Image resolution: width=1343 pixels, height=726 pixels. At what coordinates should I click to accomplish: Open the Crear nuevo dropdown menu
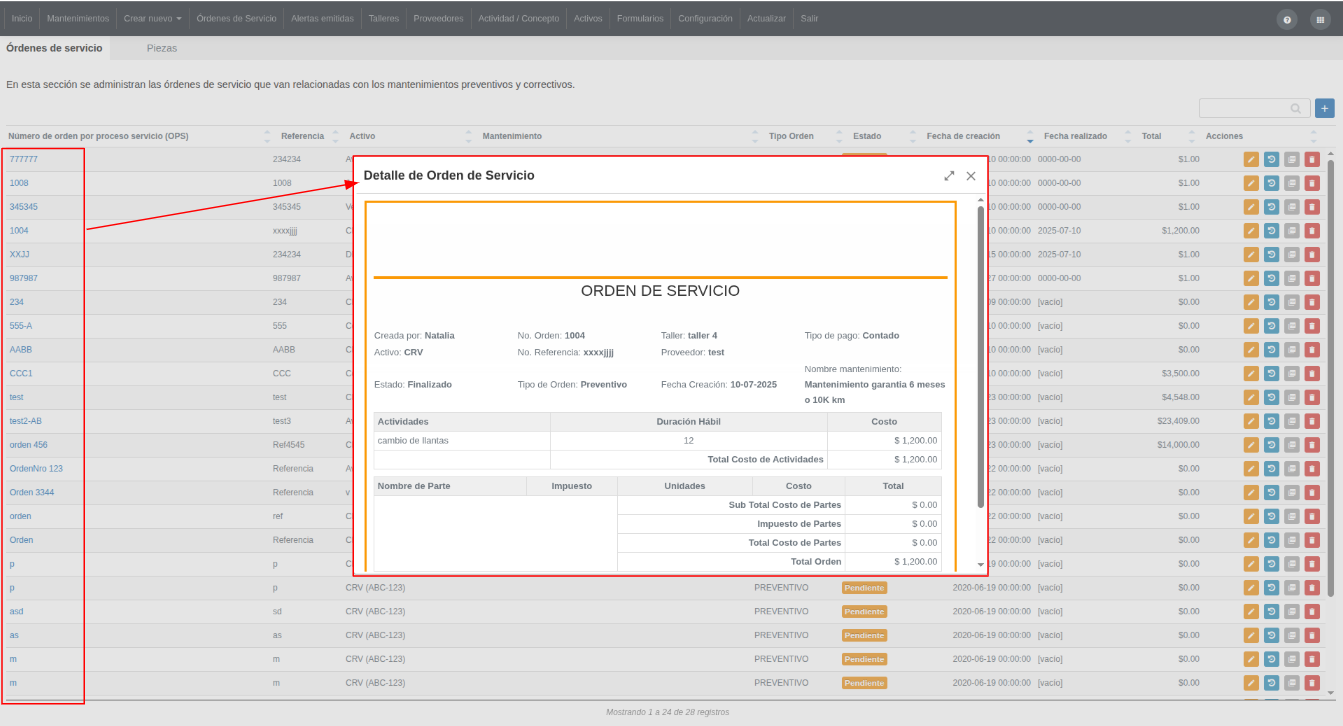pyautogui.click(x=153, y=19)
